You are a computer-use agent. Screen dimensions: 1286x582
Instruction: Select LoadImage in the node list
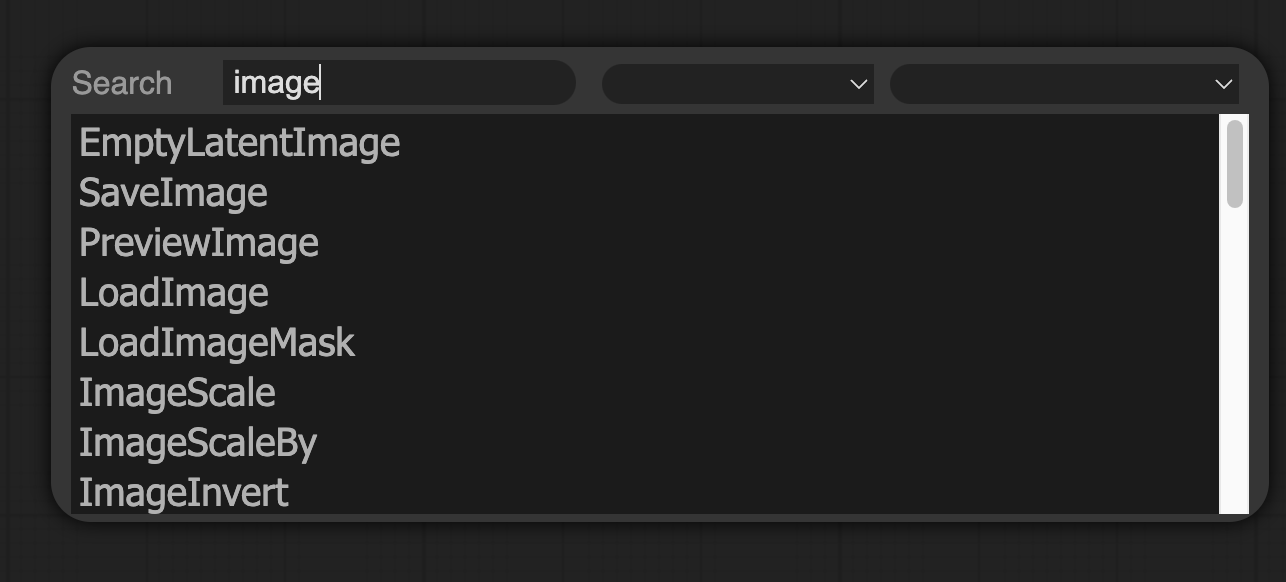pos(173,293)
